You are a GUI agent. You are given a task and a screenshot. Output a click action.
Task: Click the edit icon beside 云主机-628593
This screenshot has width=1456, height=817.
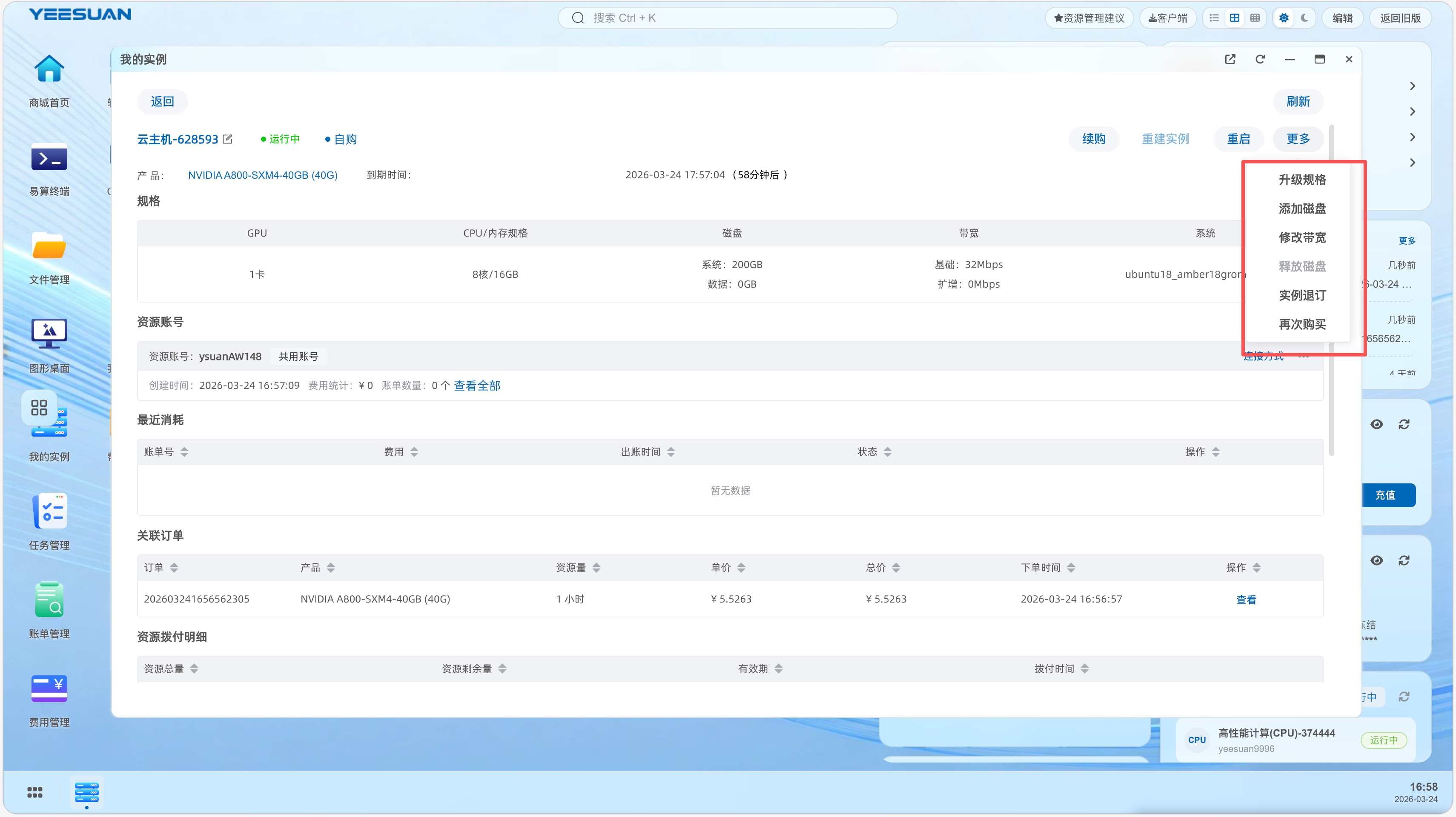click(x=228, y=139)
